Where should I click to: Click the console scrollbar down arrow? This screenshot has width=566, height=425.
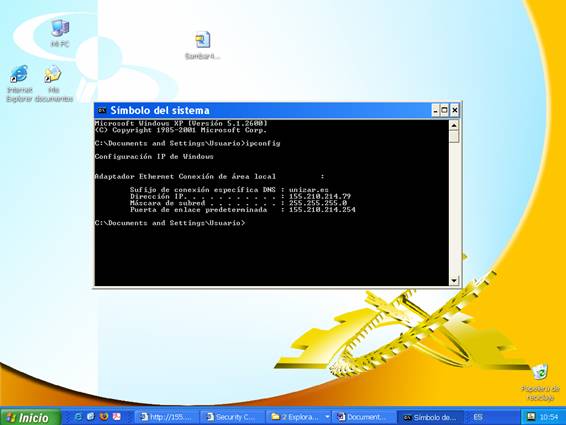click(x=454, y=280)
